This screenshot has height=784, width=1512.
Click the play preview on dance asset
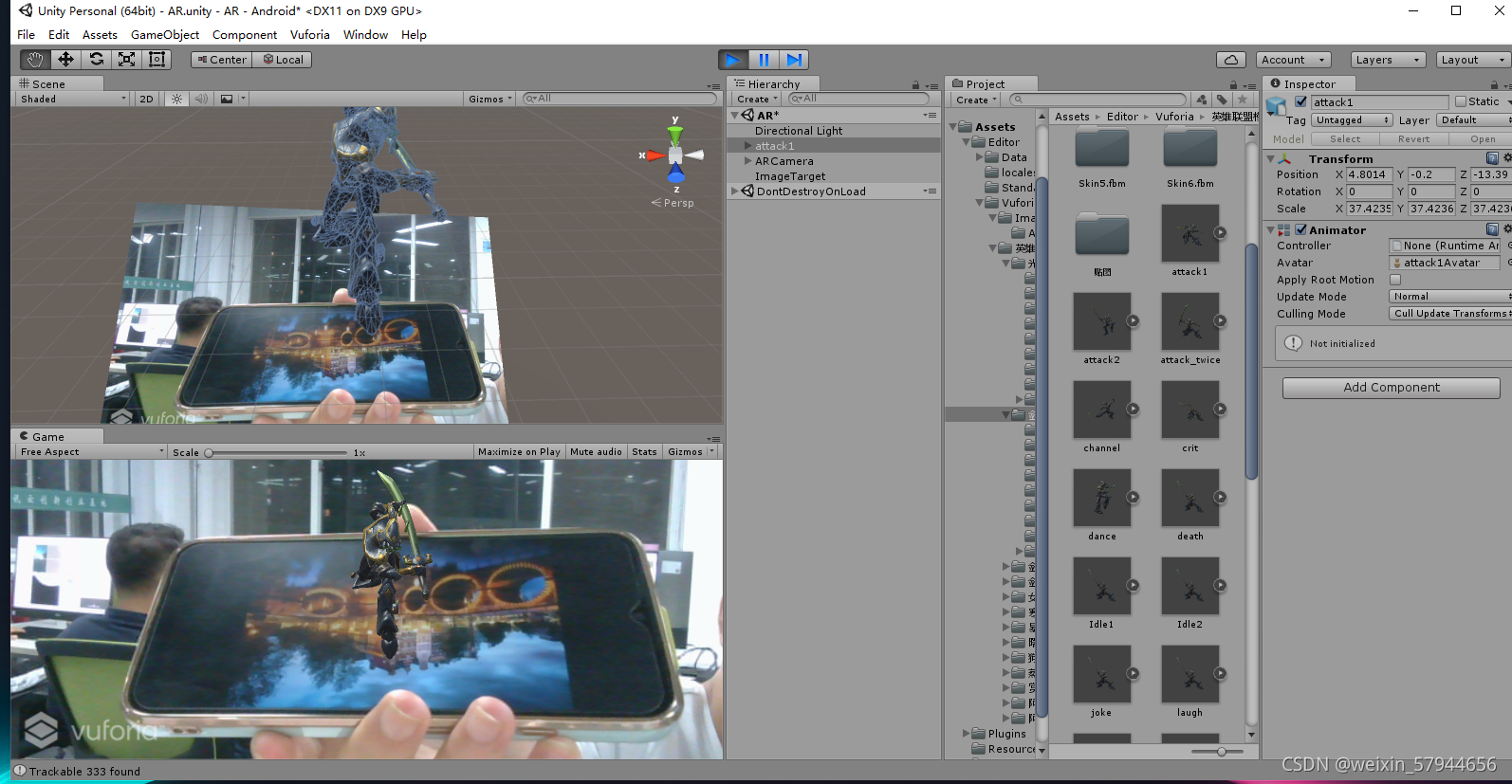[x=1133, y=498]
